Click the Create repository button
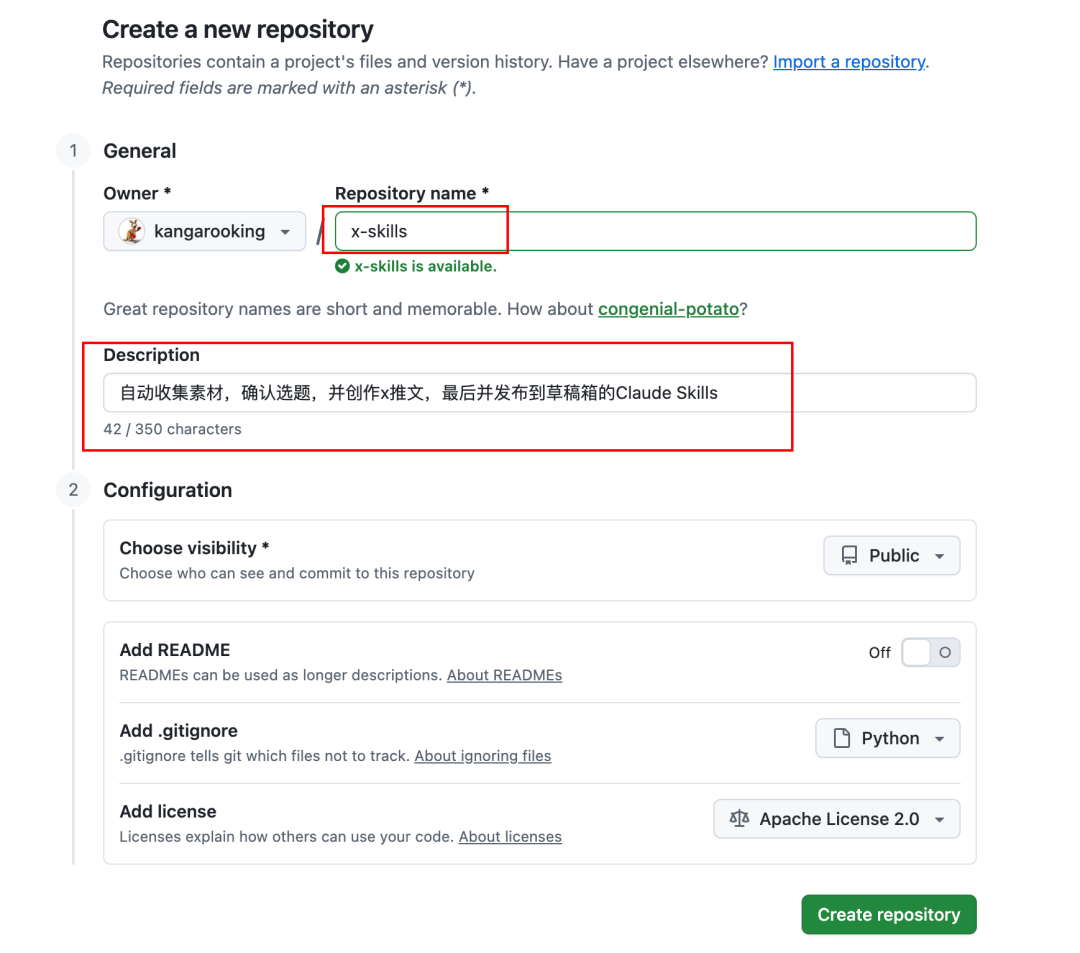Screen dimensions: 1080x953 tap(888, 914)
